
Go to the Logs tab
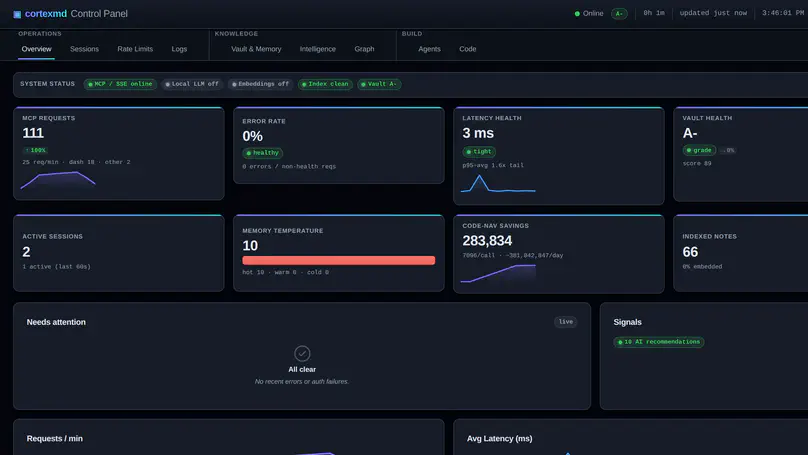coord(179,49)
